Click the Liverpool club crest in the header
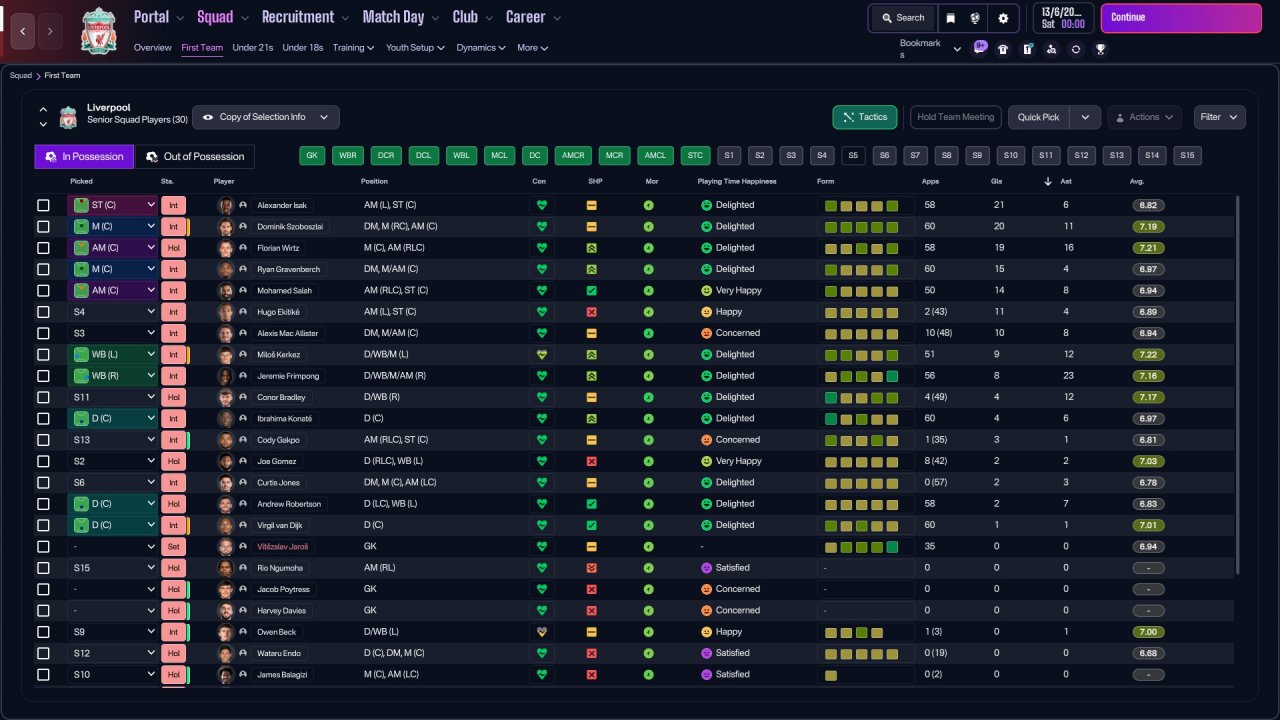The image size is (1280, 720). click(x=98, y=30)
